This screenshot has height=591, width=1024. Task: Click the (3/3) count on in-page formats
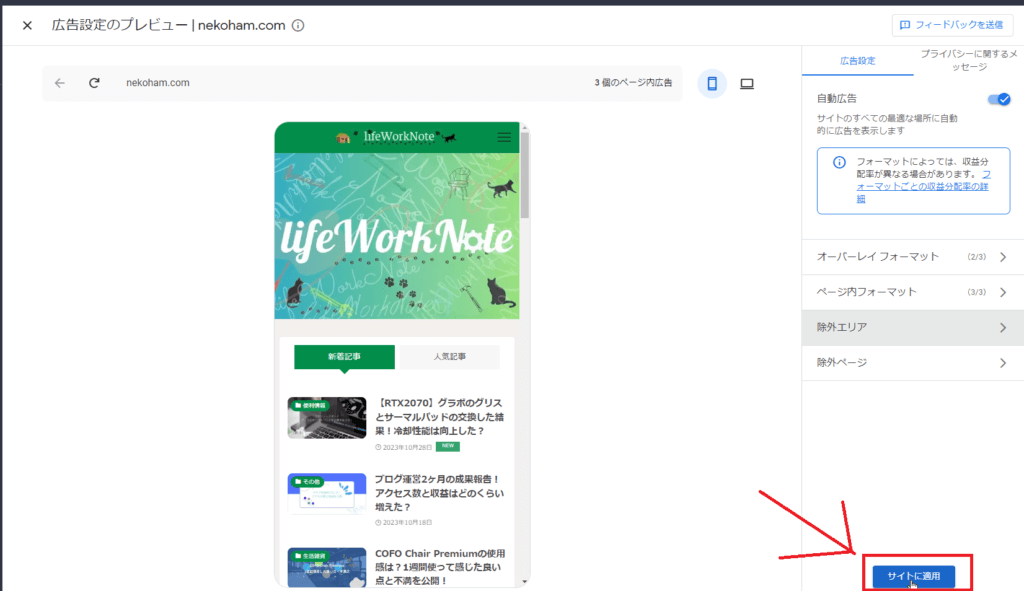(976, 293)
